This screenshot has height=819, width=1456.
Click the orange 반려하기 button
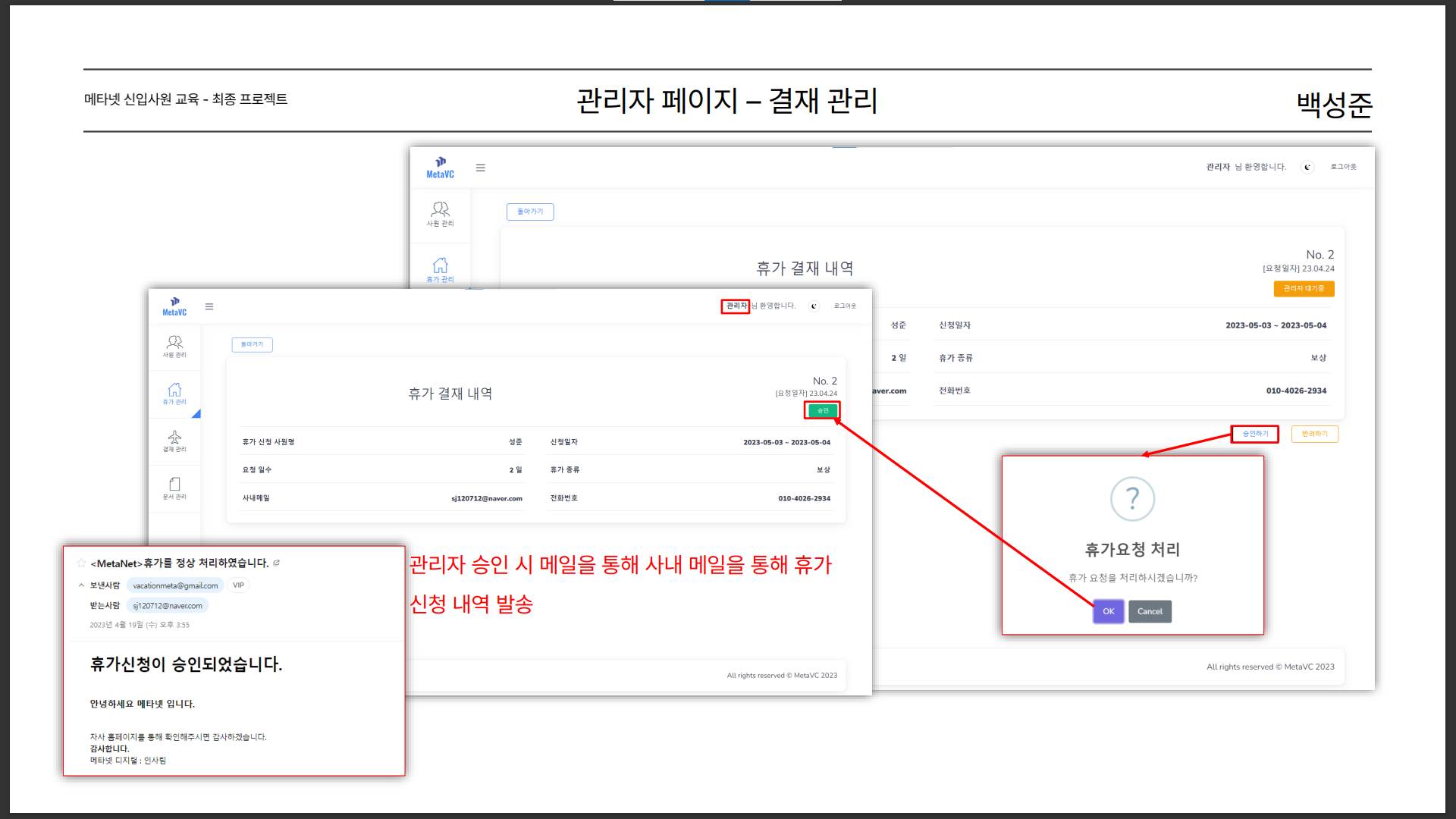coord(1314,434)
